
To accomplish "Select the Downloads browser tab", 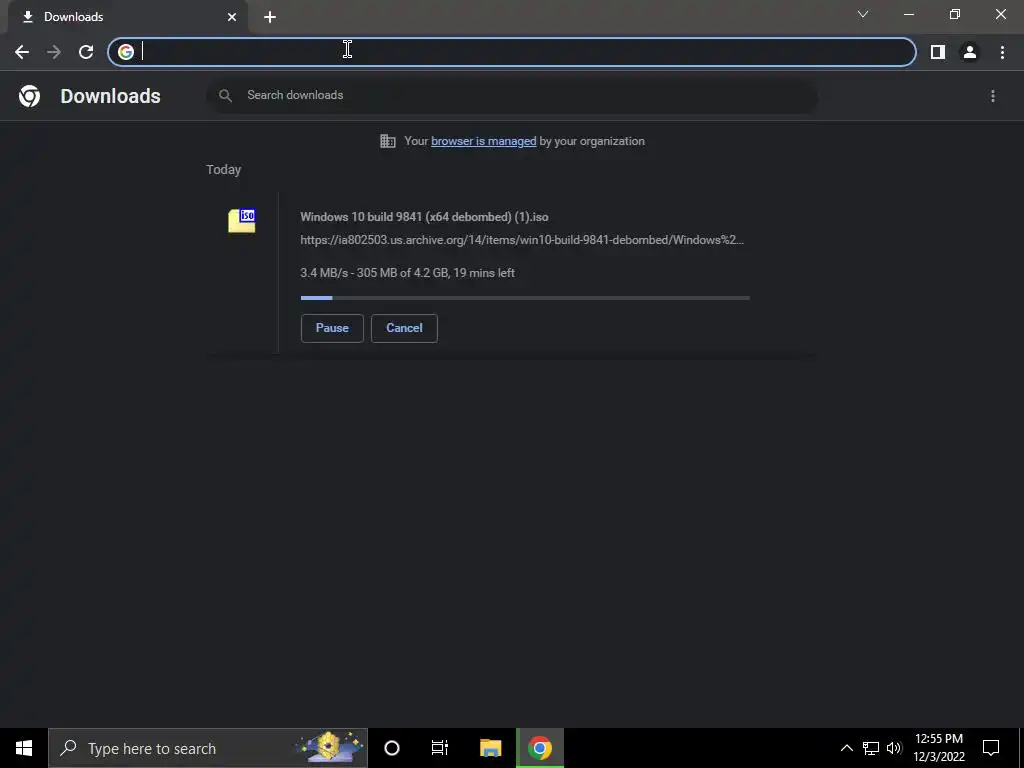I will coord(127,17).
